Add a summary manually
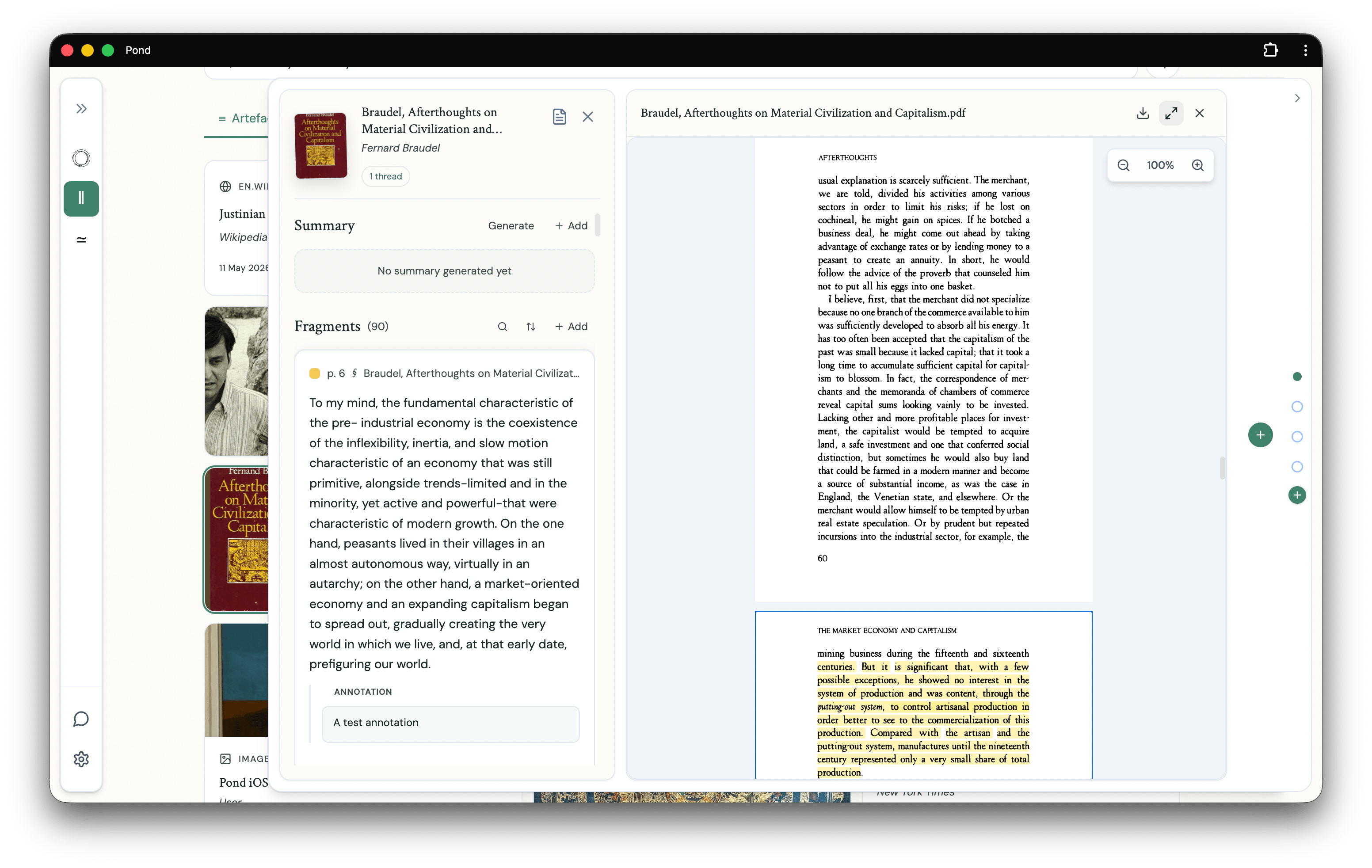This screenshot has height=868, width=1372. coord(571,225)
